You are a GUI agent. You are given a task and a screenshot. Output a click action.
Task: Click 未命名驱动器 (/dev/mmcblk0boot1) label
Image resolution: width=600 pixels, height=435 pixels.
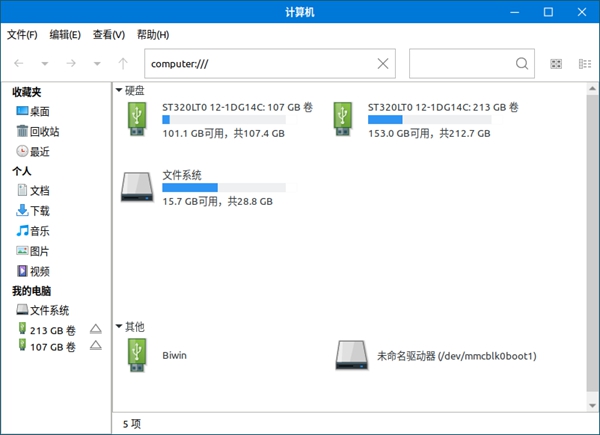457,356
